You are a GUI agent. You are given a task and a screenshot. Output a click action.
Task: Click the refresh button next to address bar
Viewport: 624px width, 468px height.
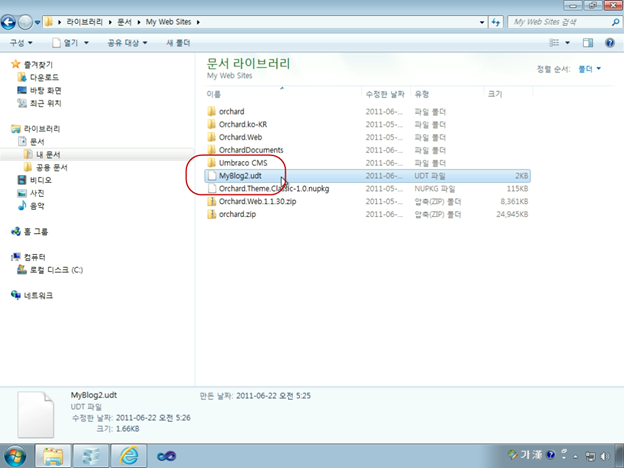tap(495, 22)
